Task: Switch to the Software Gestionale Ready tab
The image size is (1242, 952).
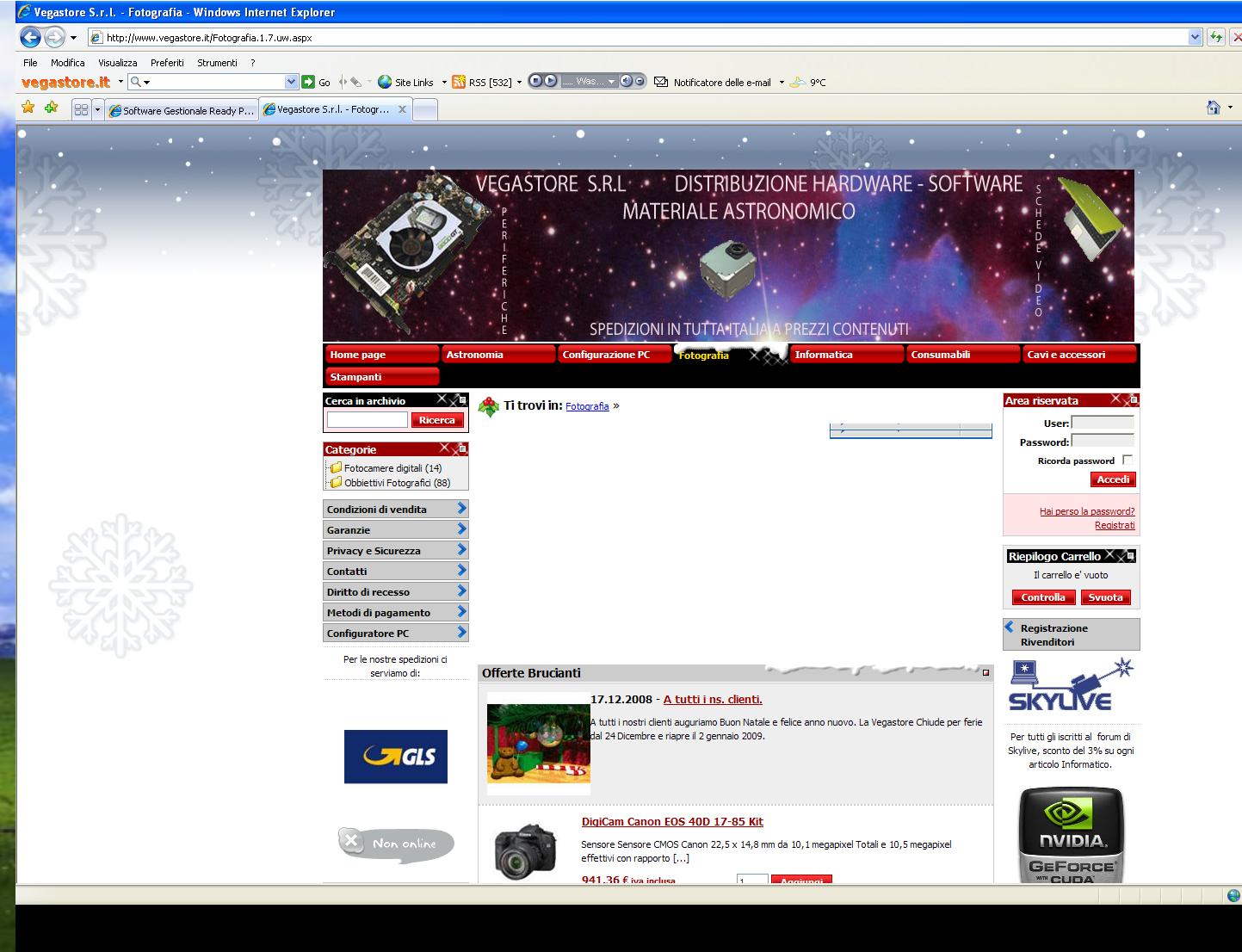Action: pyautogui.click(x=182, y=110)
